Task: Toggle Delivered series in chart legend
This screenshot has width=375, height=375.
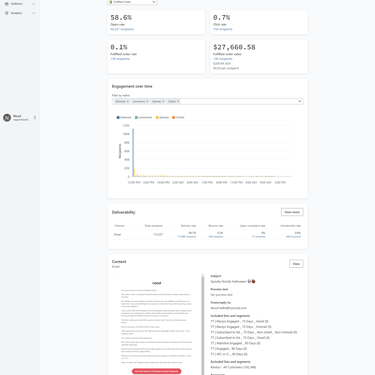Action: coord(124,117)
